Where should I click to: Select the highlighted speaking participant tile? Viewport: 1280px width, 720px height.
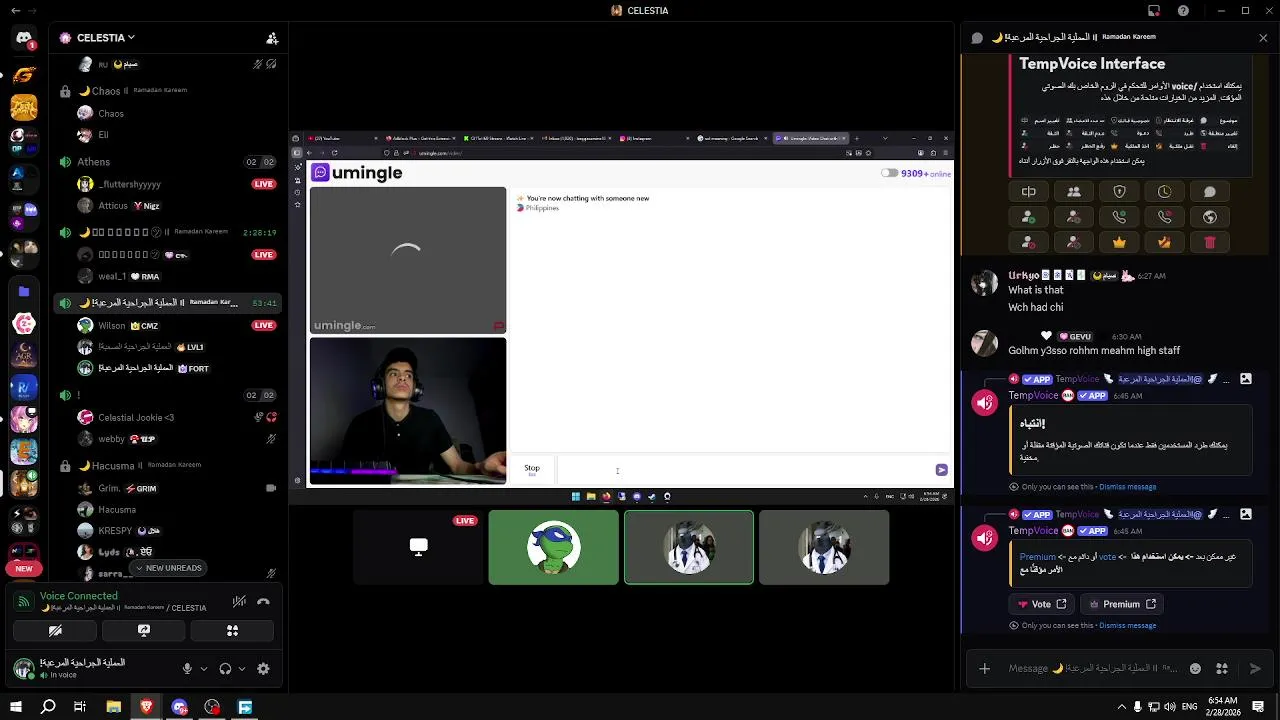coord(689,547)
